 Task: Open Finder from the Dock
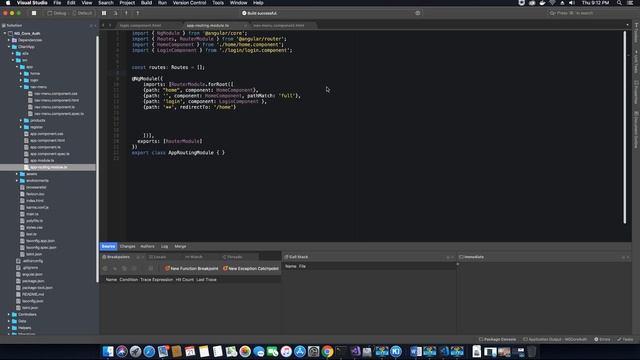coord(108,351)
